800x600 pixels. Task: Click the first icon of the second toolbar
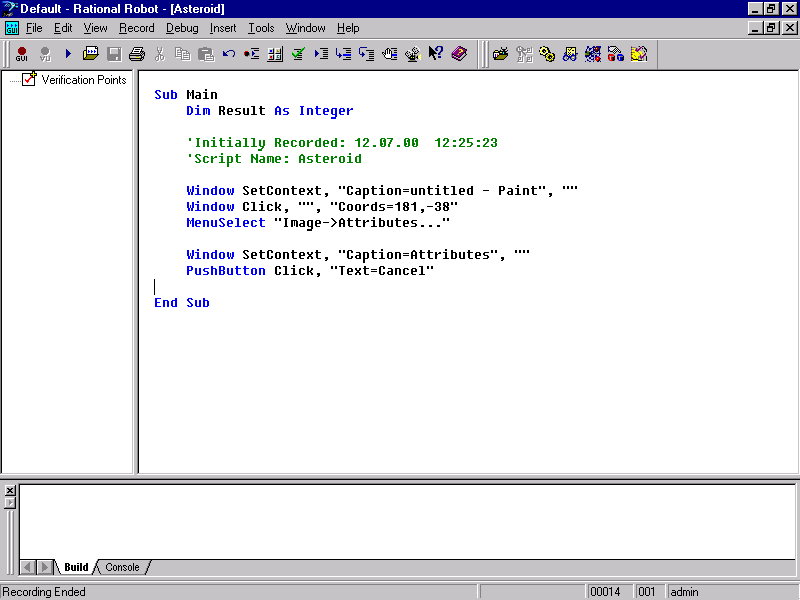[x=501, y=54]
